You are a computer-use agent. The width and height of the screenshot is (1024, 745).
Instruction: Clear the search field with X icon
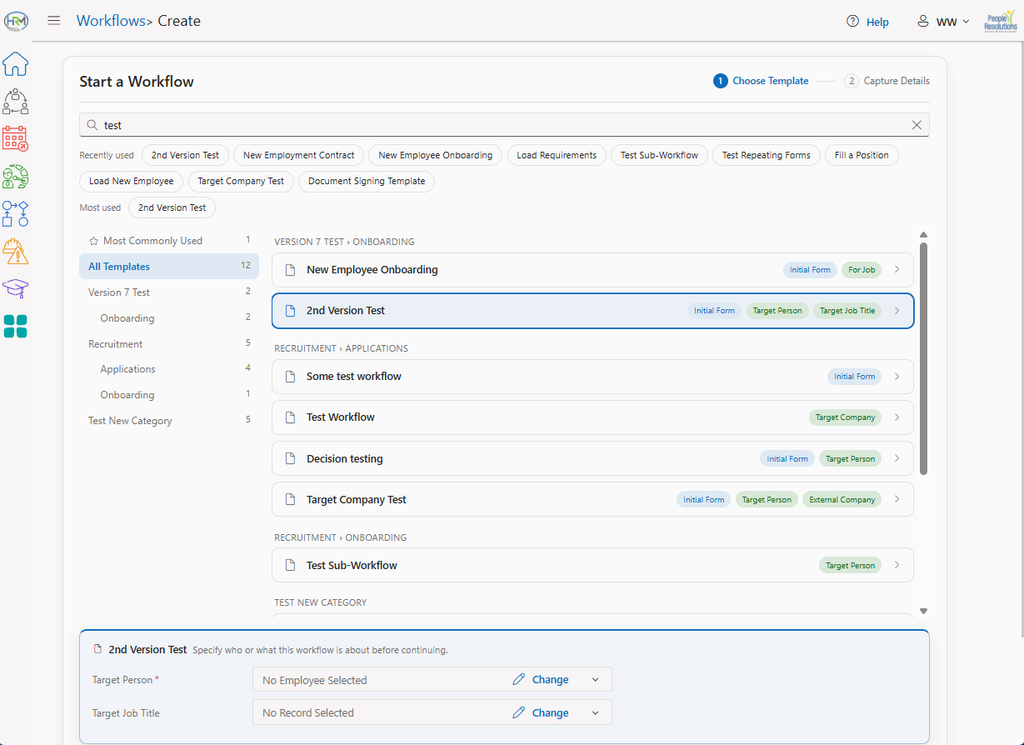click(916, 125)
